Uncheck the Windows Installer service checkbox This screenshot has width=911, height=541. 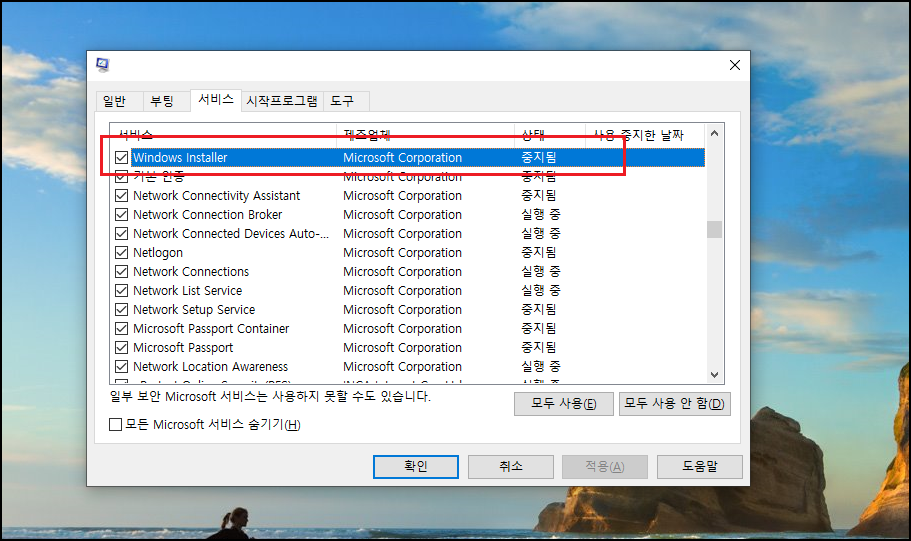pos(121,157)
